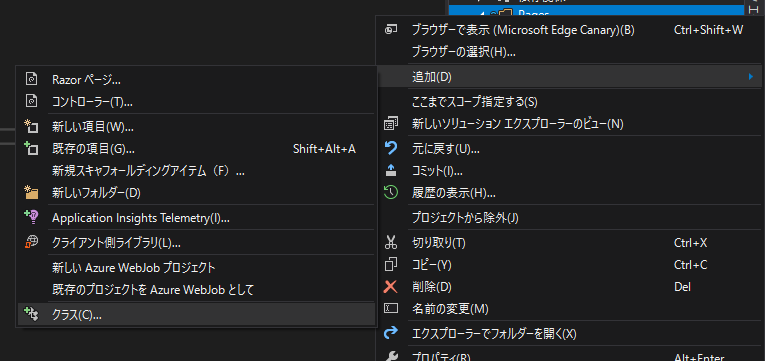The height and width of the screenshot is (361, 765).
Task: Click the red X delete icon
Action: (x=391, y=287)
